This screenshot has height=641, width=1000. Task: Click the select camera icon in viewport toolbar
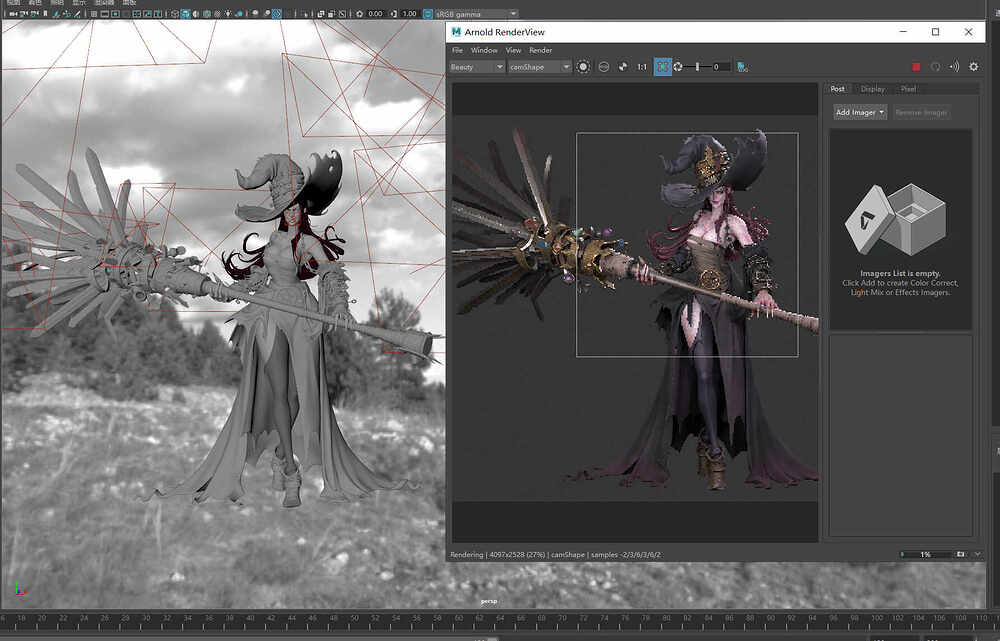12,13
